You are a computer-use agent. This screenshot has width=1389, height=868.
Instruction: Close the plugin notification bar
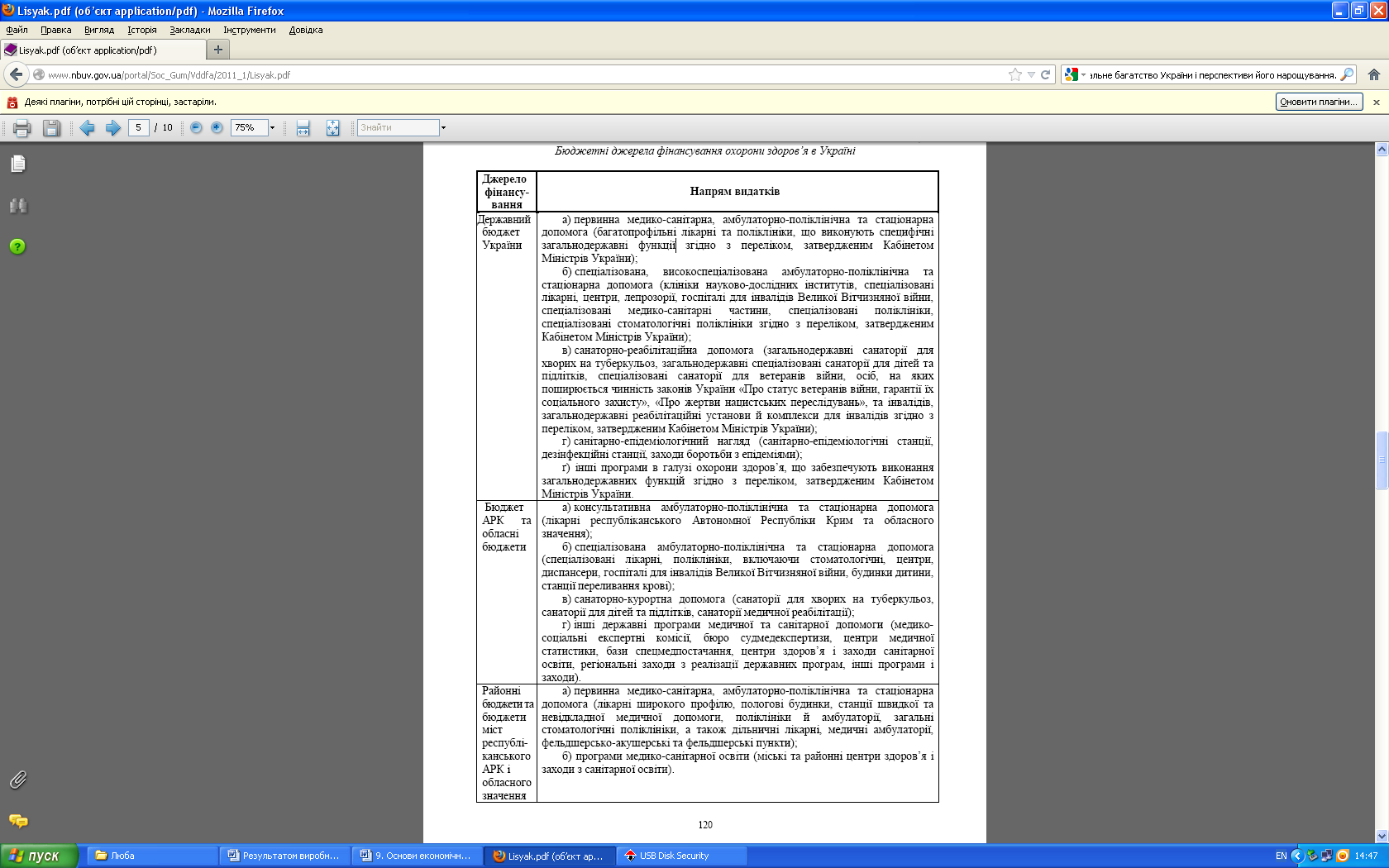click(1377, 103)
